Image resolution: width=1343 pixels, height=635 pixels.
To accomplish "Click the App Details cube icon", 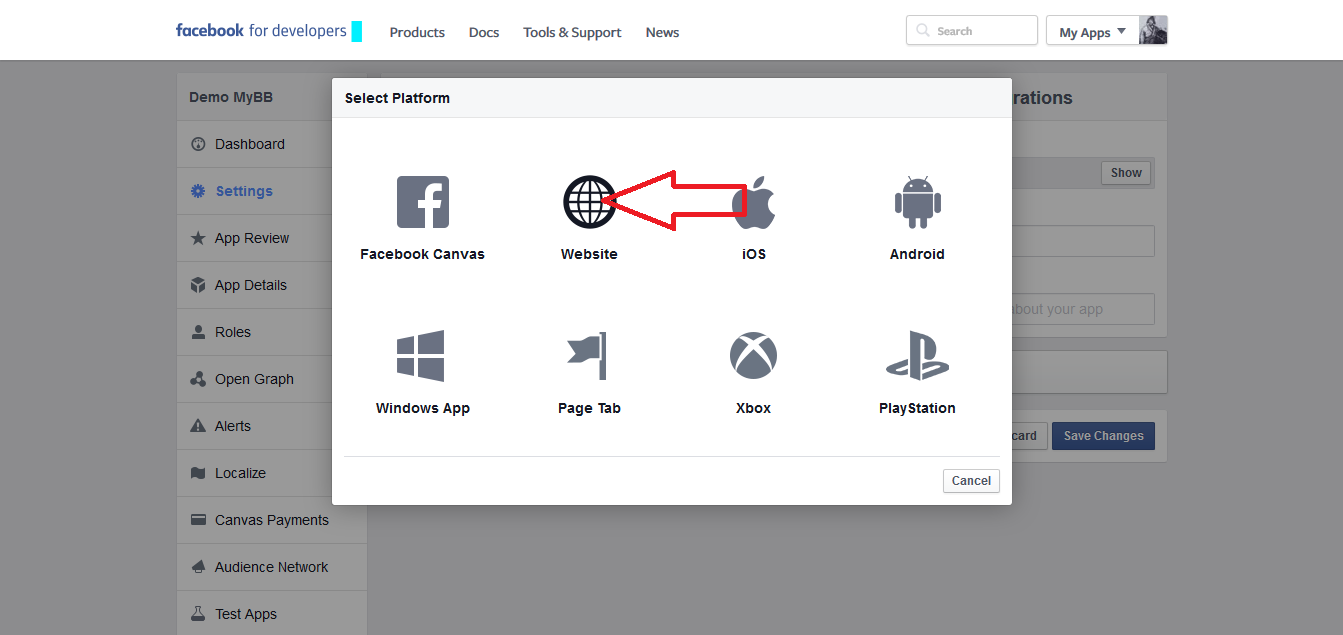I will pos(198,285).
